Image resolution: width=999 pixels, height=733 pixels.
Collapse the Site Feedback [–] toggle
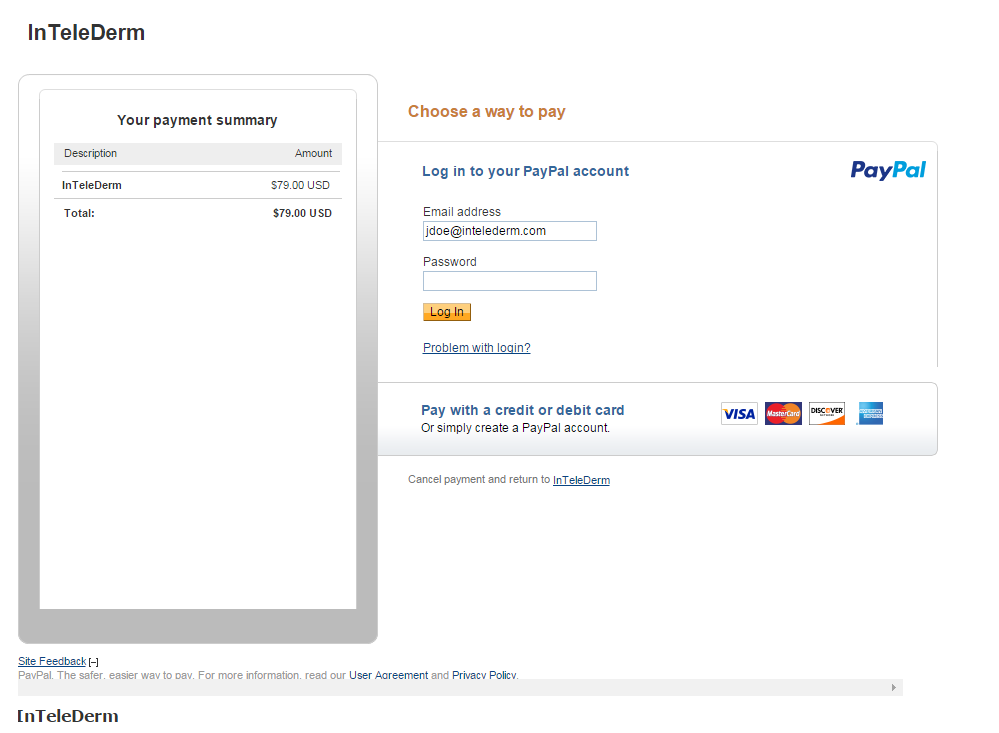pos(94,662)
